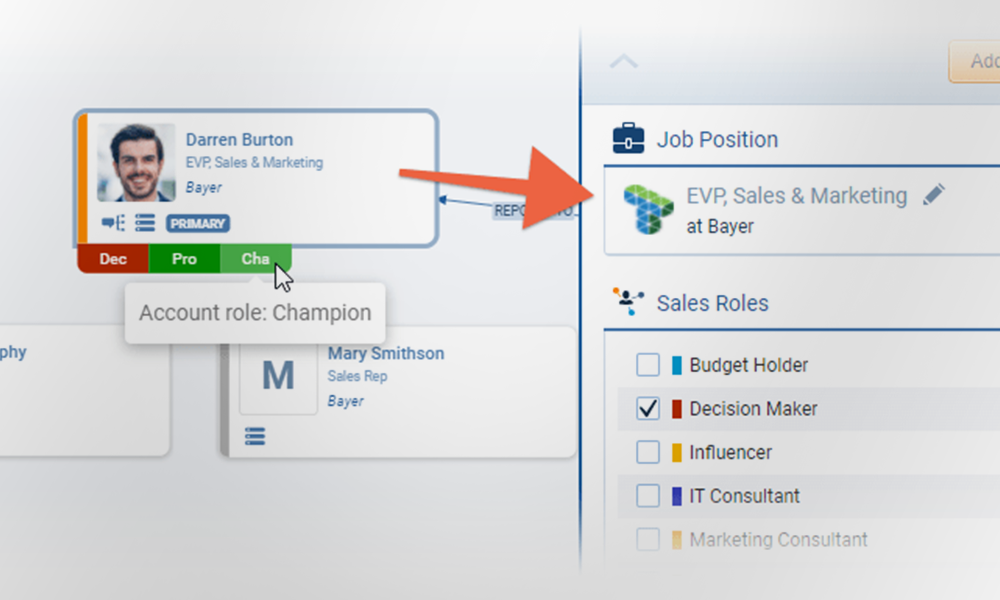Click Darren Burton's profile photo

[x=136, y=162]
